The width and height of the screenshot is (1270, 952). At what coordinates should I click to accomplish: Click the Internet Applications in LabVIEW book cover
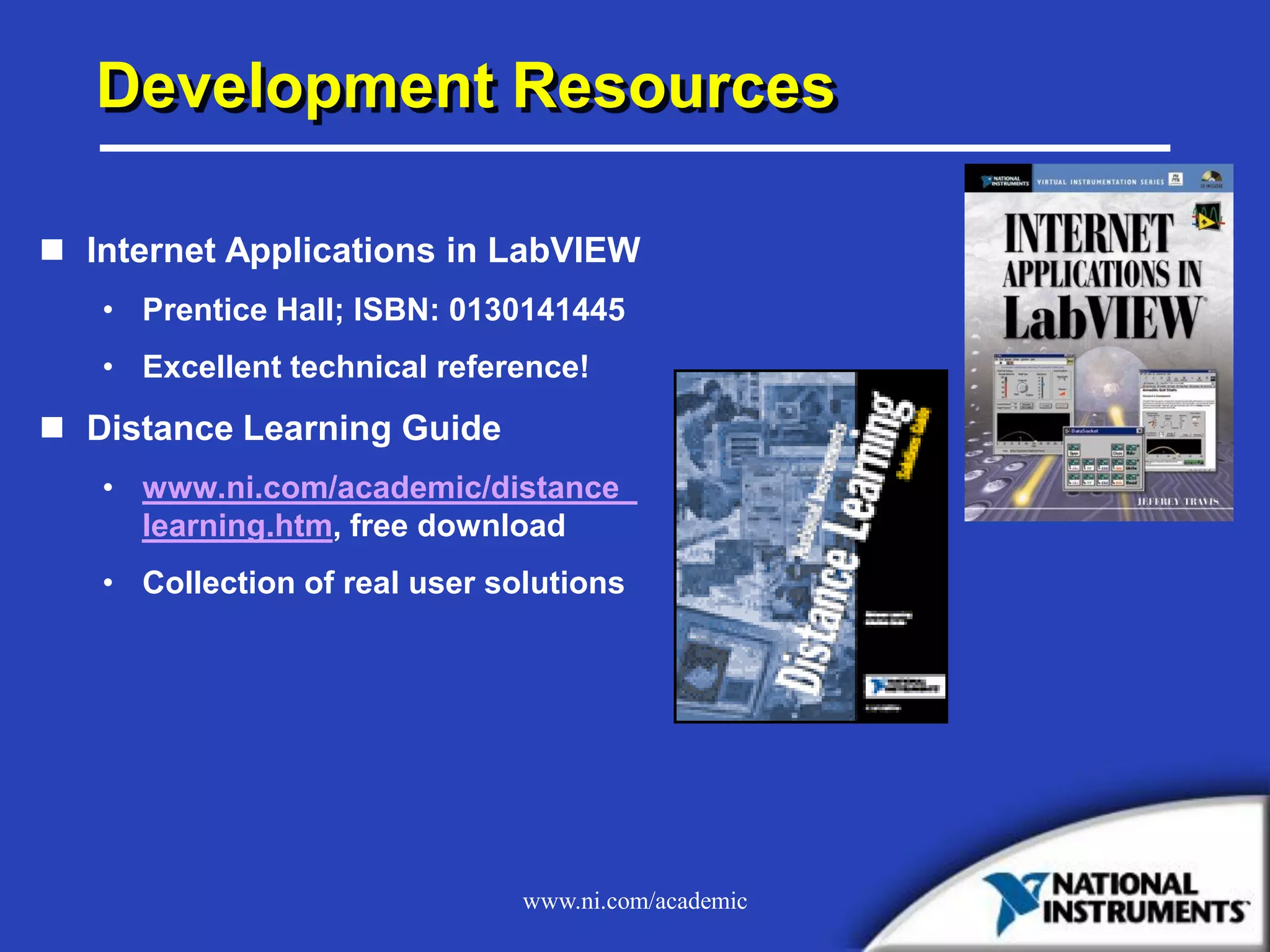tap(1098, 342)
